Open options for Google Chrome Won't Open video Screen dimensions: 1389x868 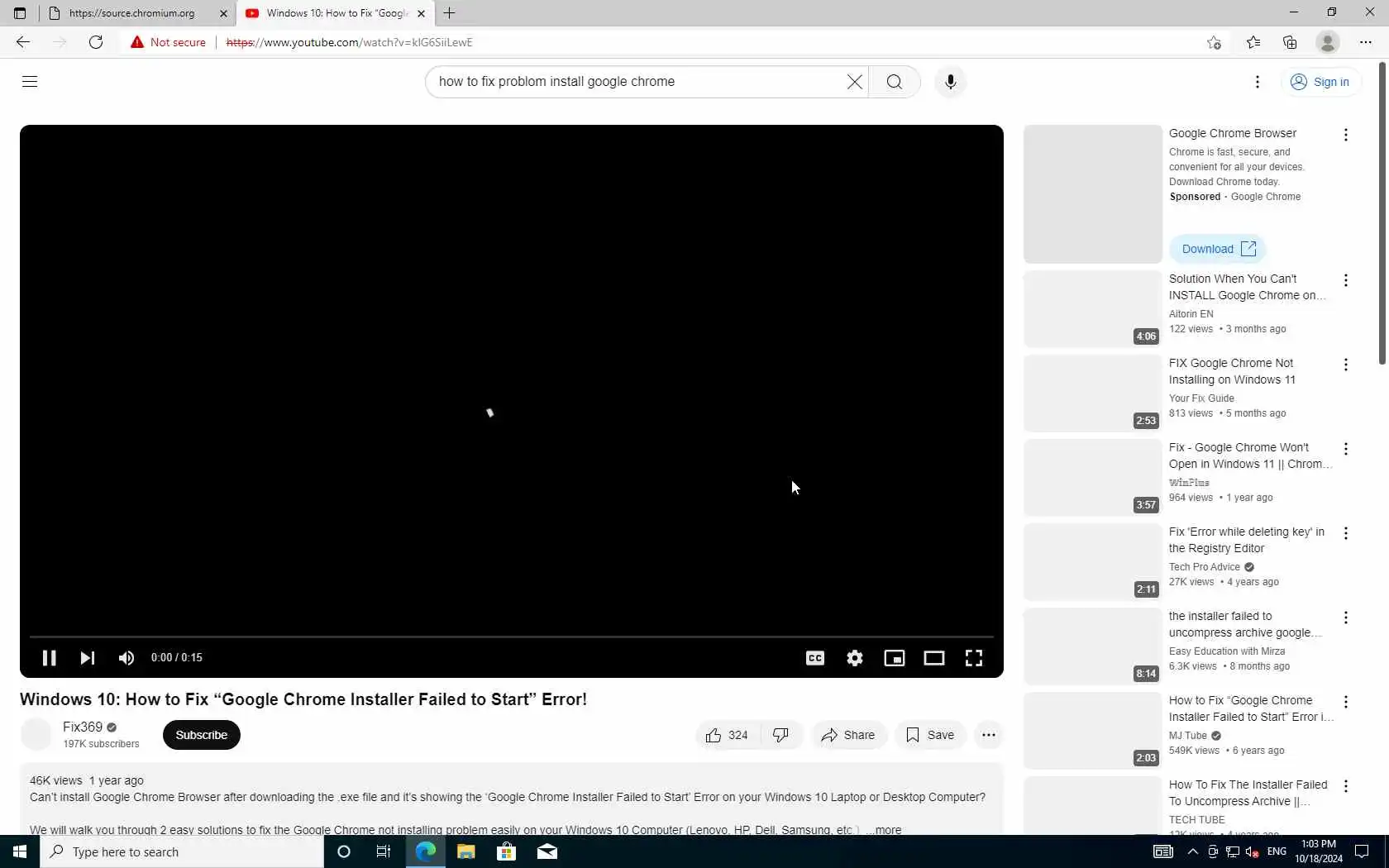(1346, 449)
